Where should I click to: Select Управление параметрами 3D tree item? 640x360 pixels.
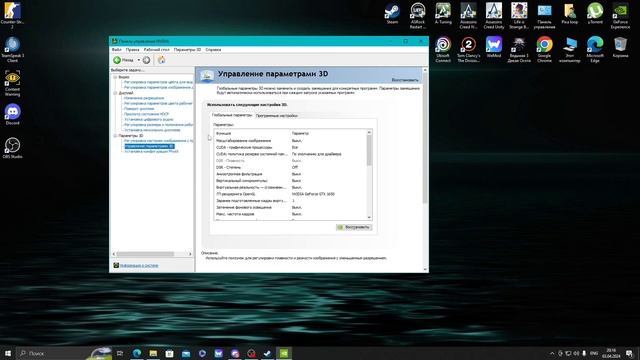(149, 146)
